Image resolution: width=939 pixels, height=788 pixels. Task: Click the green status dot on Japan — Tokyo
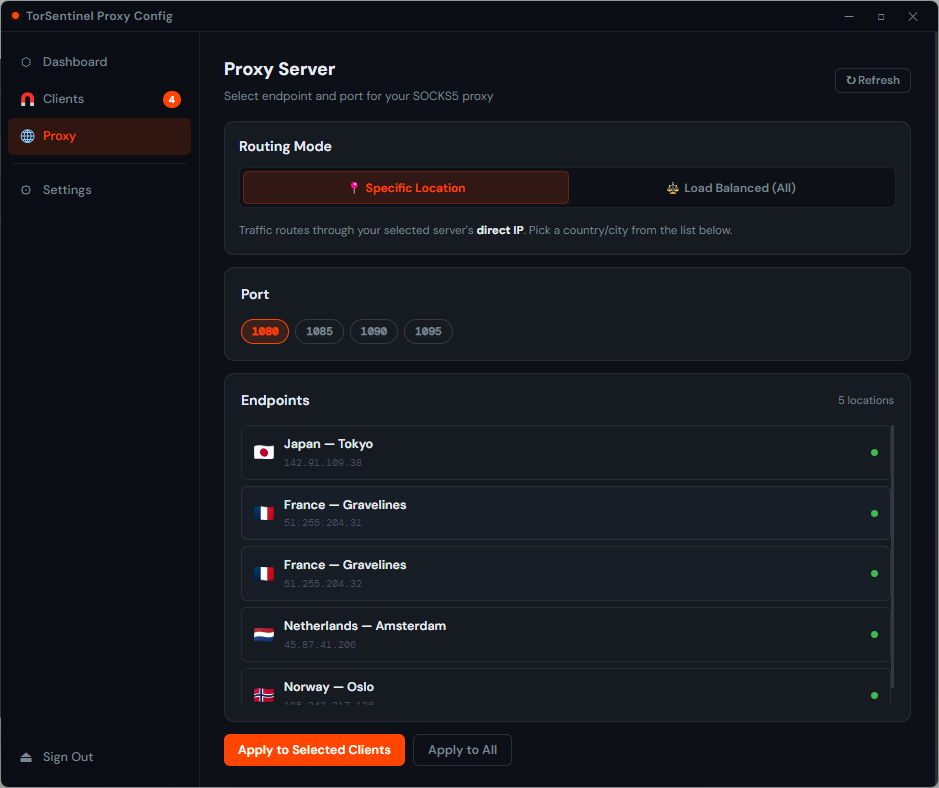tap(874, 452)
